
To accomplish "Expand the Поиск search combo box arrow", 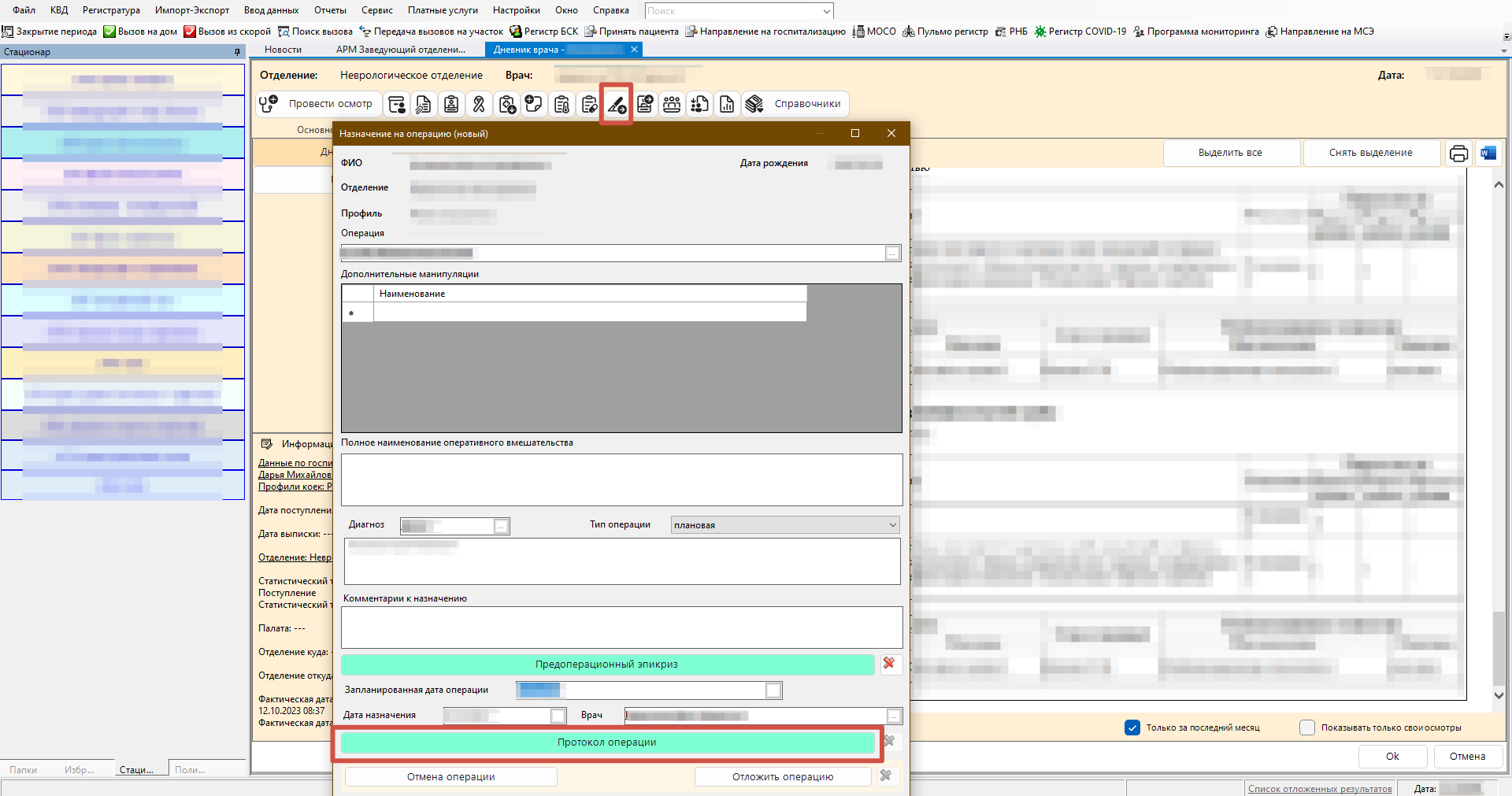I will click(826, 11).
